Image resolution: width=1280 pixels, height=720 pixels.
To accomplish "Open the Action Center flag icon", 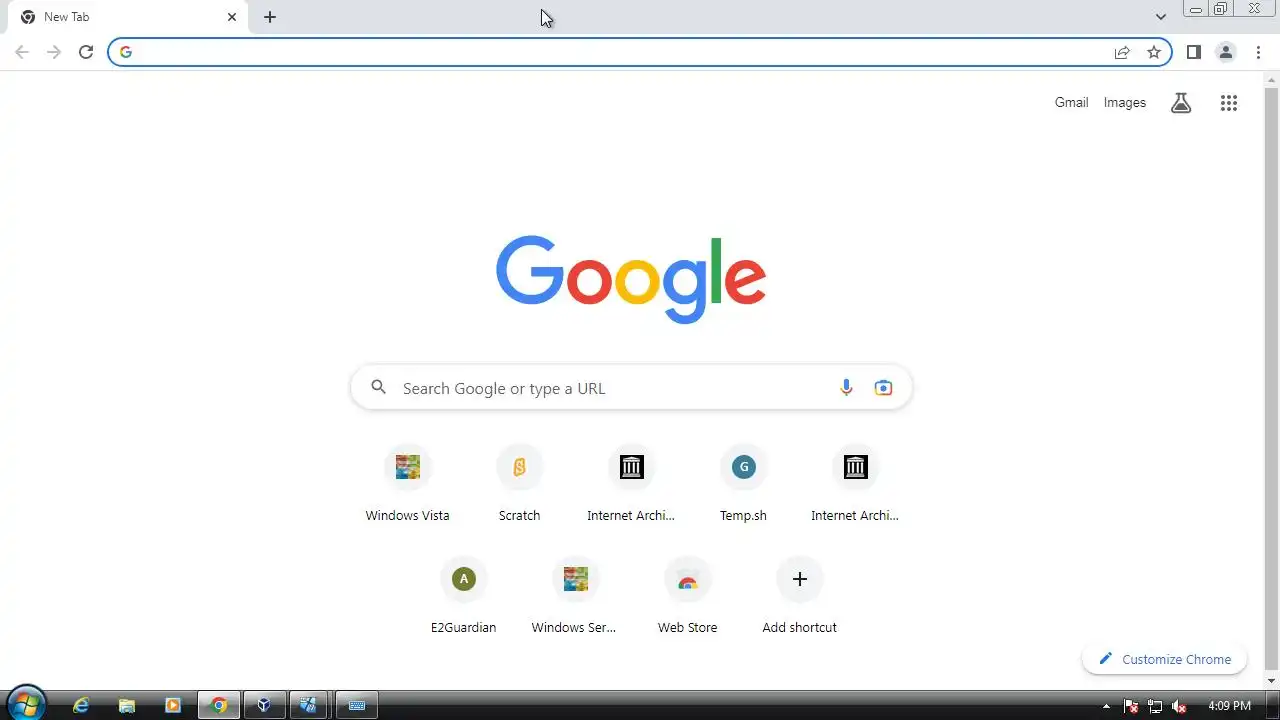I will (x=1131, y=706).
